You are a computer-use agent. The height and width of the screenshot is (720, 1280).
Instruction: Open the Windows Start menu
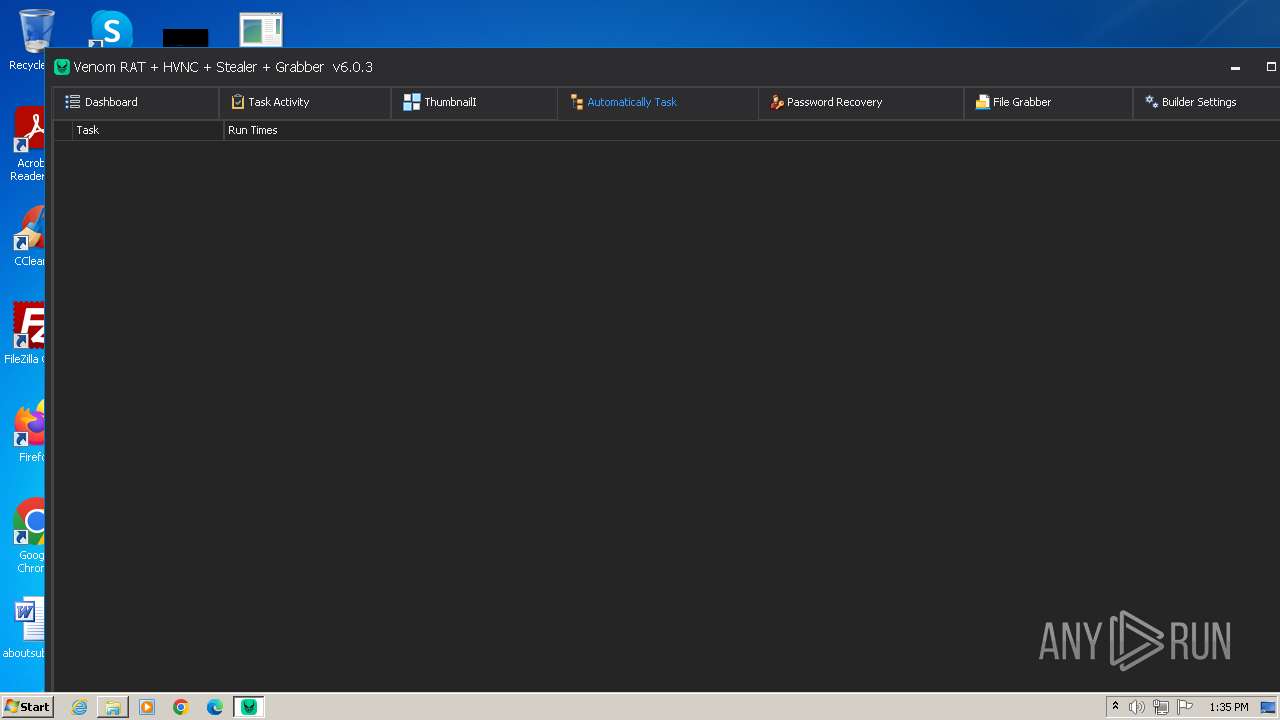click(x=27, y=707)
